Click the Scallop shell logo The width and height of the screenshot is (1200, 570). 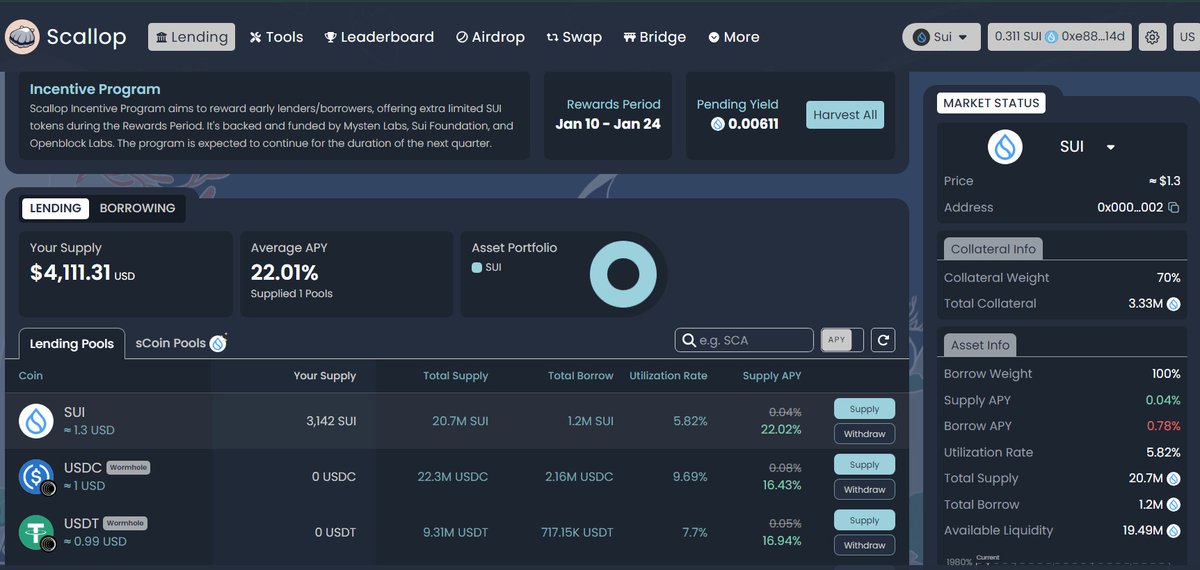click(x=22, y=37)
